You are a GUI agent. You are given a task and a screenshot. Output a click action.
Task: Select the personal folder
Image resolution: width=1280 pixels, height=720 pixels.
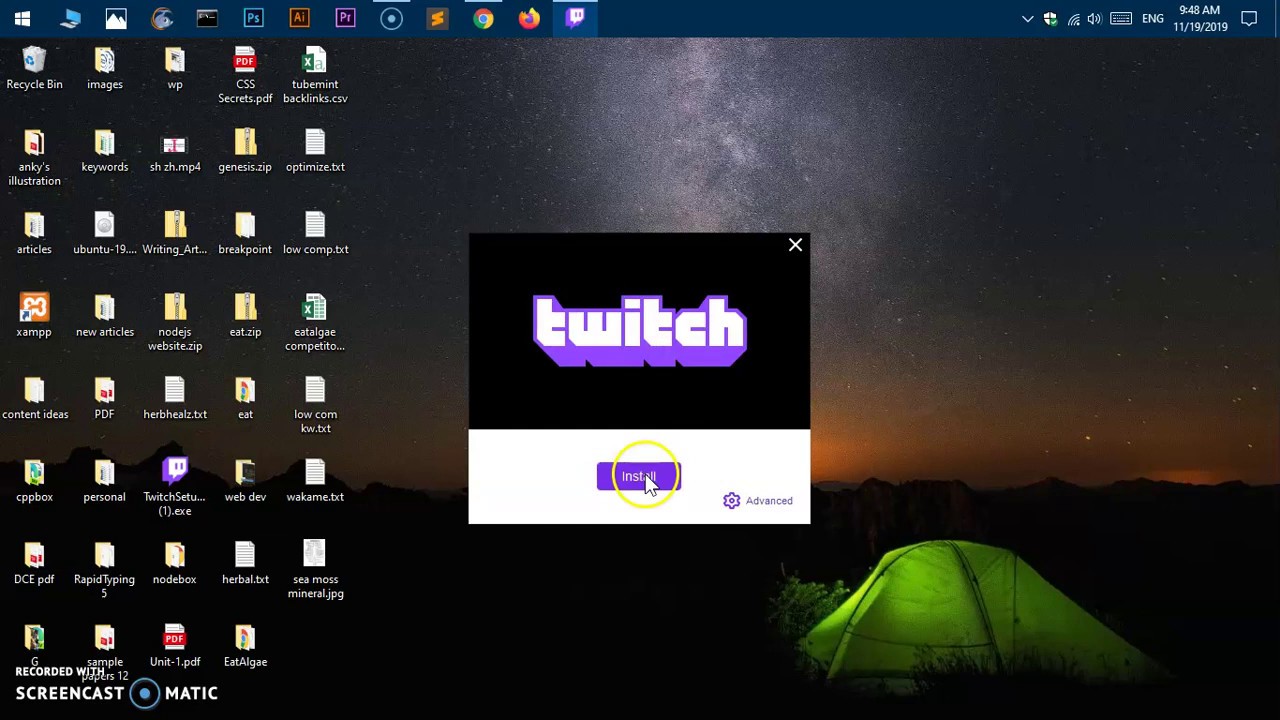(x=105, y=481)
